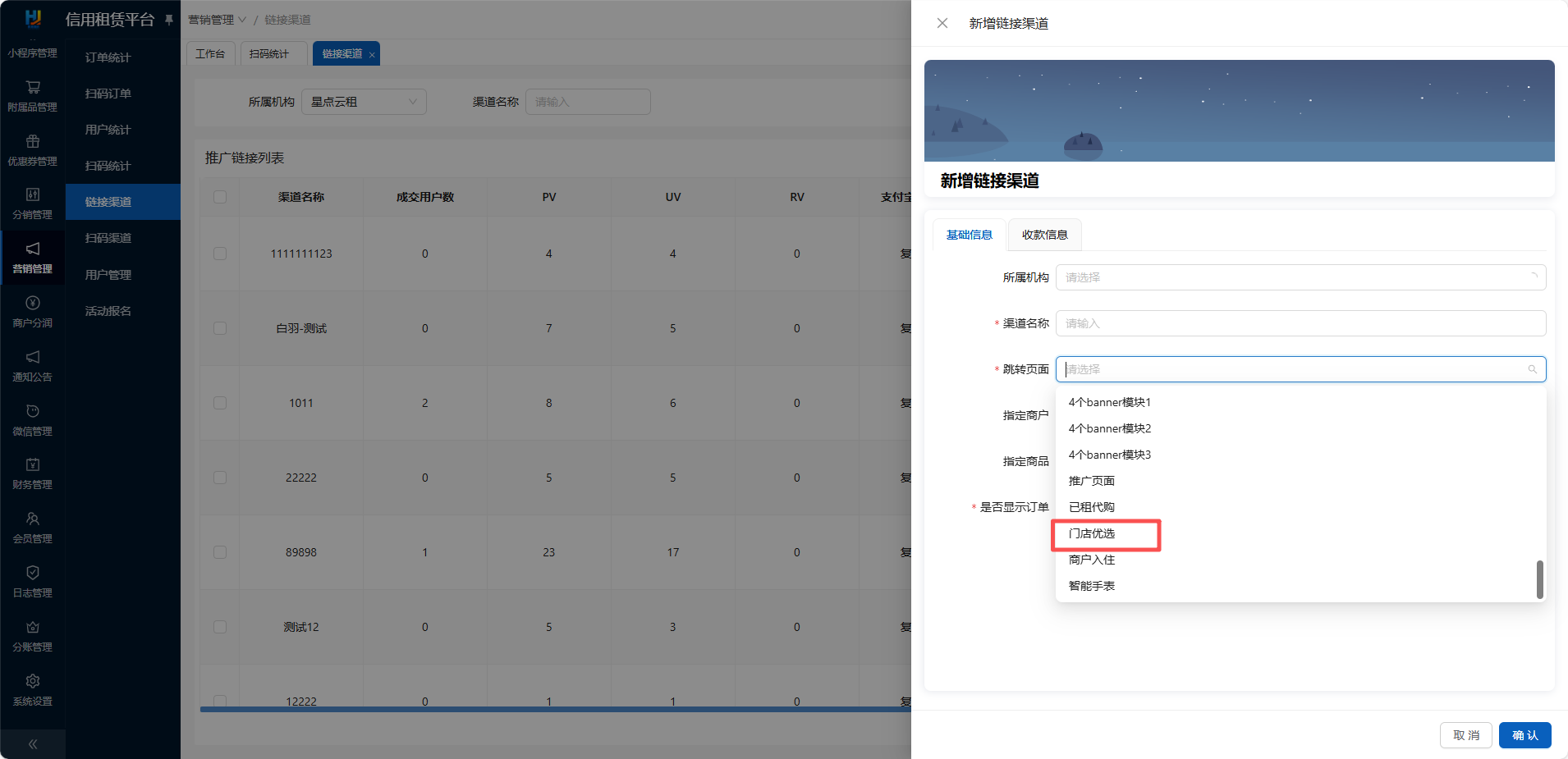The width and height of the screenshot is (1568, 759).
Task: Open 附属品管理 shopping cart icon in sidebar
Action: pyautogui.click(x=33, y=88)
